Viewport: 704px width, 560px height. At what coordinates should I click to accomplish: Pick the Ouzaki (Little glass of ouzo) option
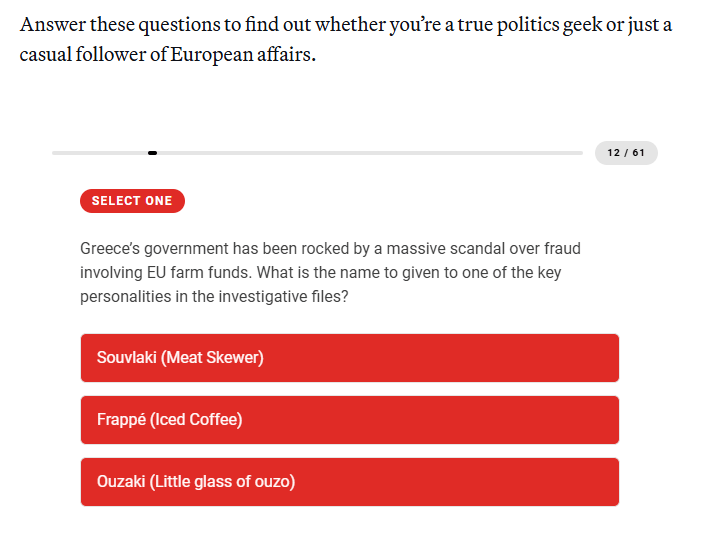[x=349, y=482]
